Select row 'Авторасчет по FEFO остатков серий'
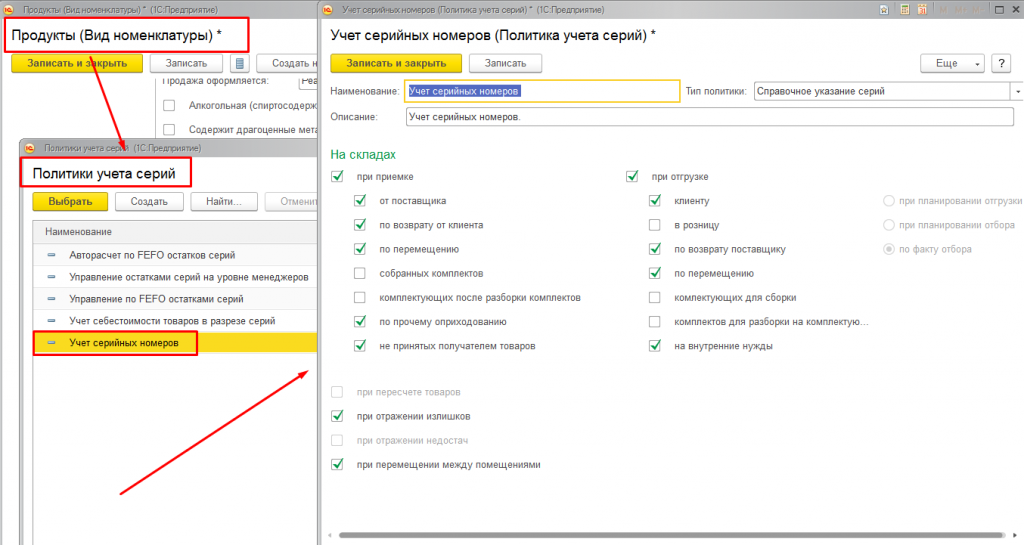Viewport: 1024px width, 545px height. click(x=175, y=255)
